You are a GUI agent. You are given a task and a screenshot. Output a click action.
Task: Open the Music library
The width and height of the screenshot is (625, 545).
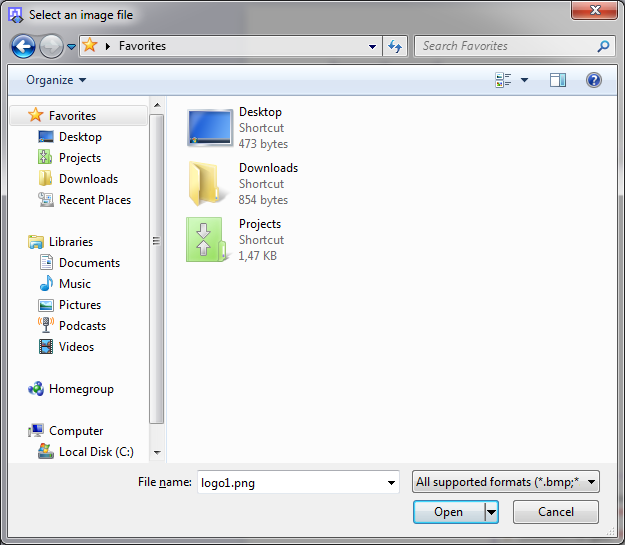point(75,284)
